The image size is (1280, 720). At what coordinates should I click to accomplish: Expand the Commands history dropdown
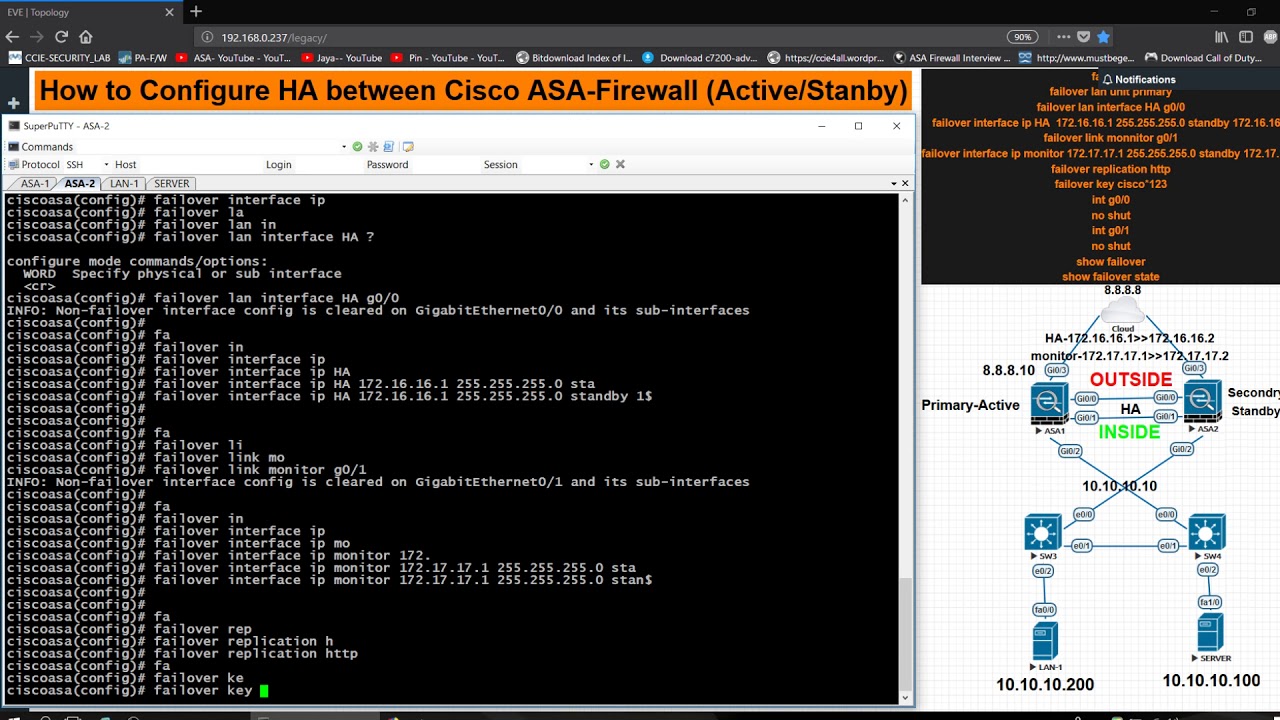(344, 147)
